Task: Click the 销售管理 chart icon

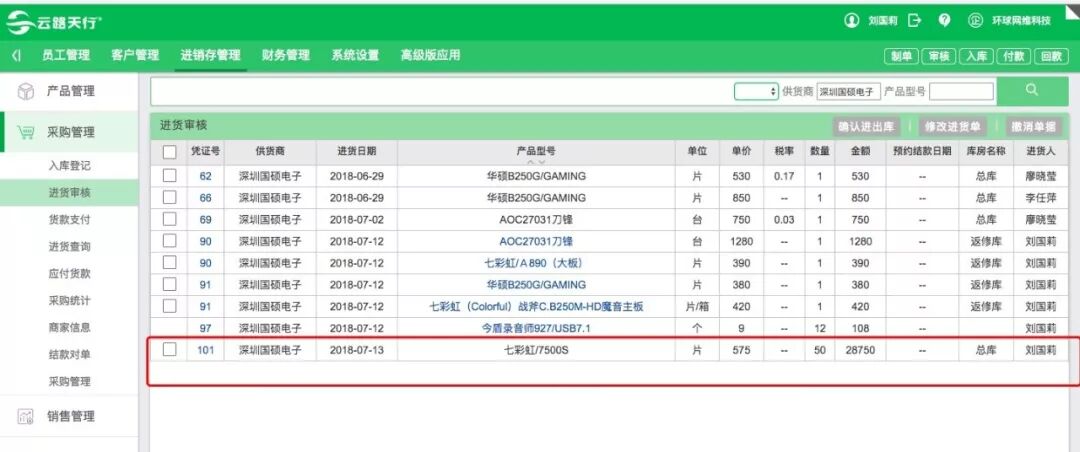Action: [25, 416]
